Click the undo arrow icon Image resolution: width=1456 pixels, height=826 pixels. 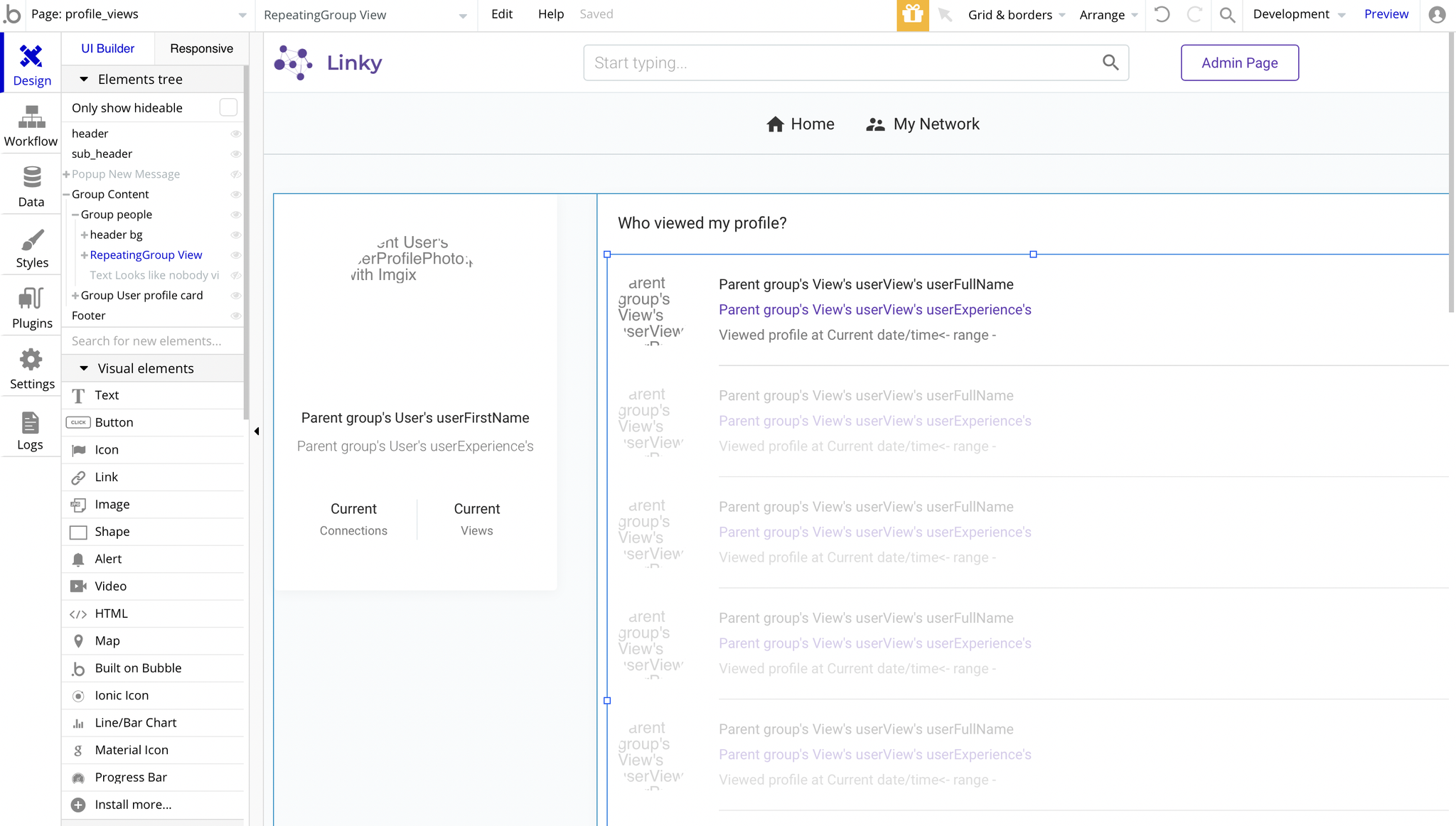1162,15
